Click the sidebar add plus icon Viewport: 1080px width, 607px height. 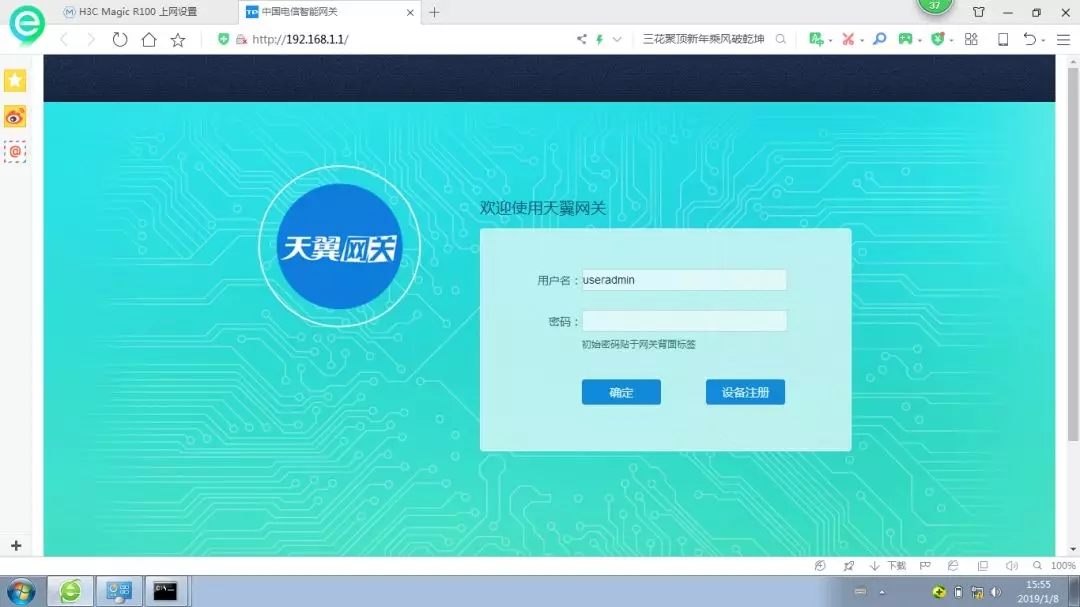click(x=16, y=546)
